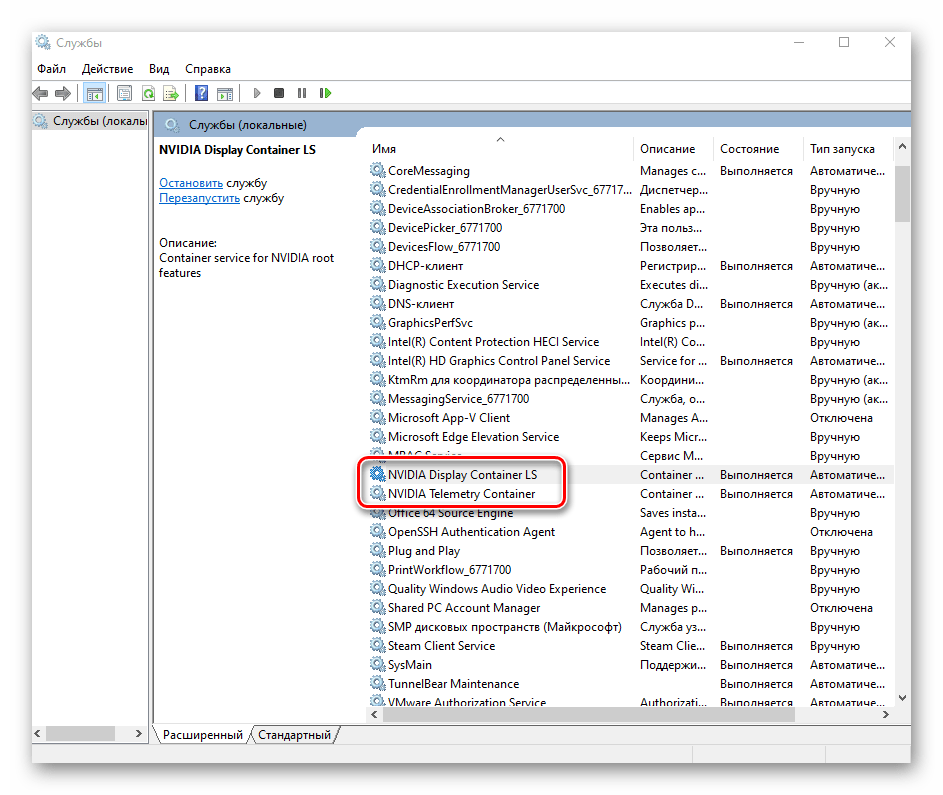This screenshot has width=943, height=795.
Task: Click the Остановить service link
Action: [190, 183]
